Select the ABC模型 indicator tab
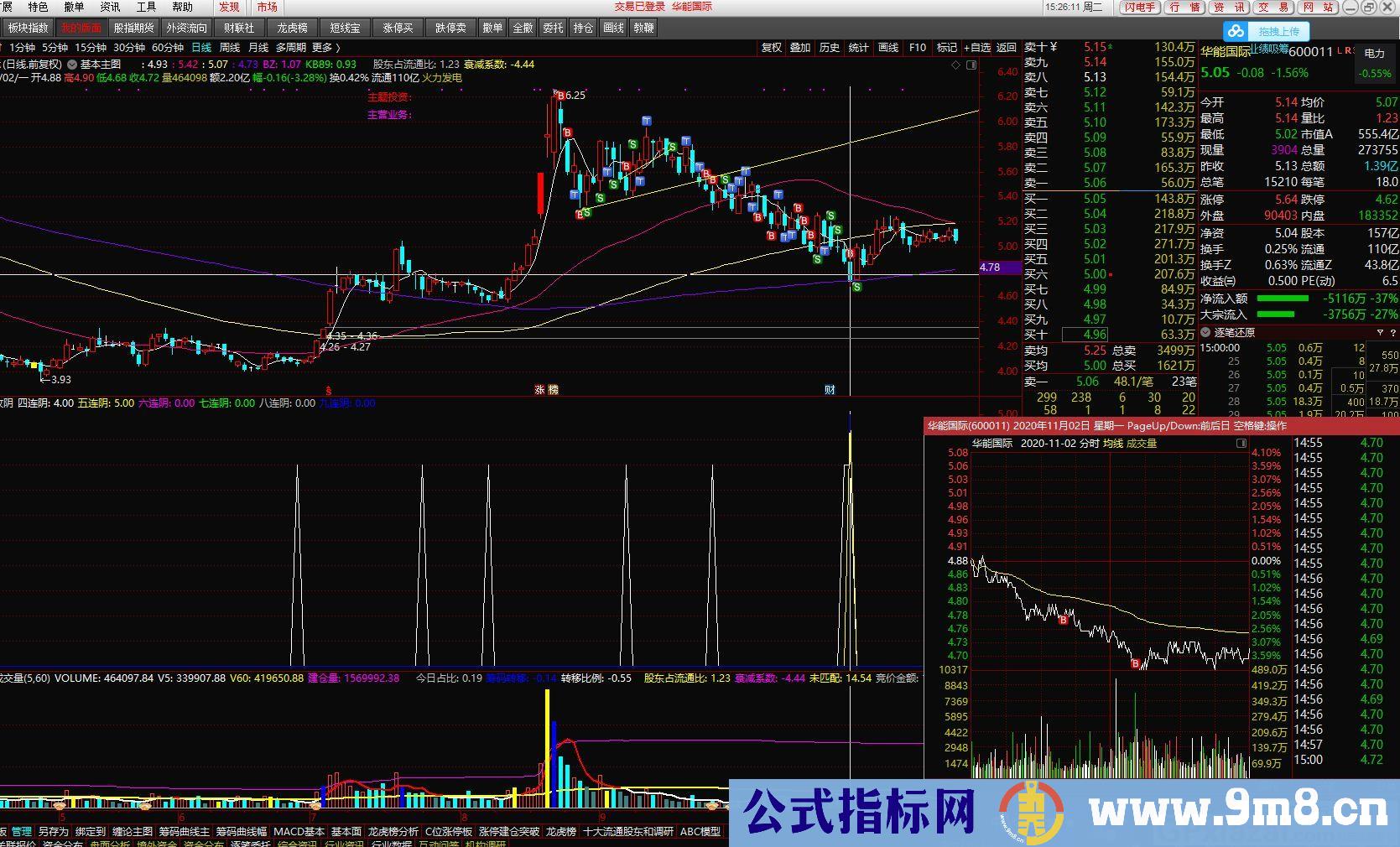Screen dimensions: 1400x847 [x=701, y=832]
